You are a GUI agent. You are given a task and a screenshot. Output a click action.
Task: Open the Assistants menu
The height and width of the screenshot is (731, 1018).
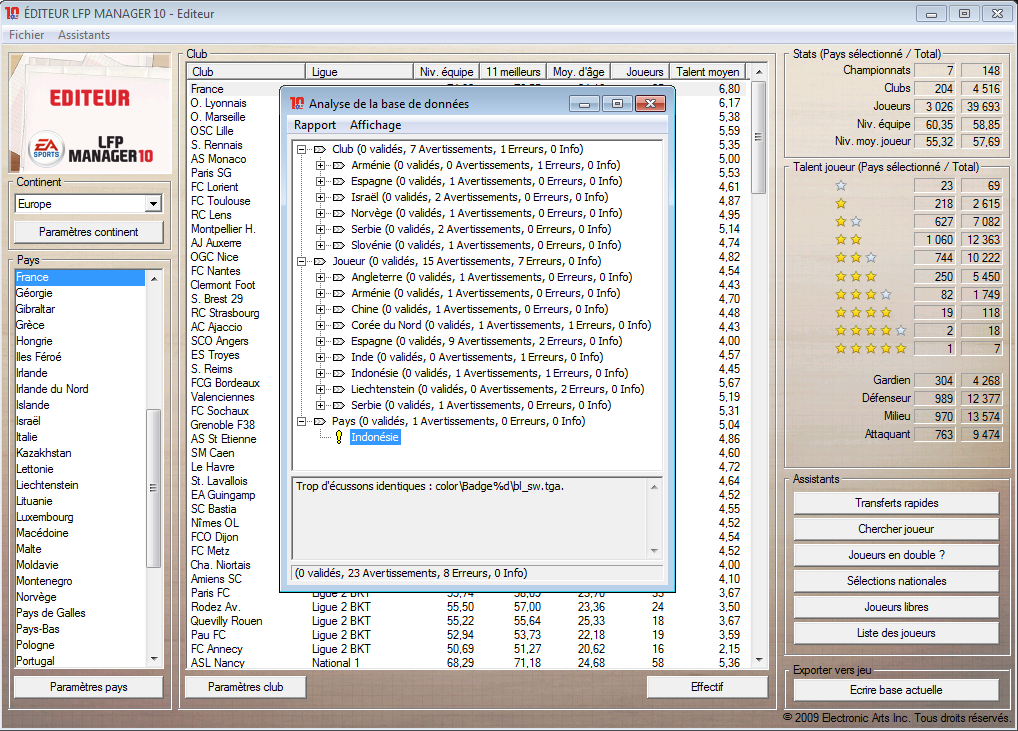[84, 35]
